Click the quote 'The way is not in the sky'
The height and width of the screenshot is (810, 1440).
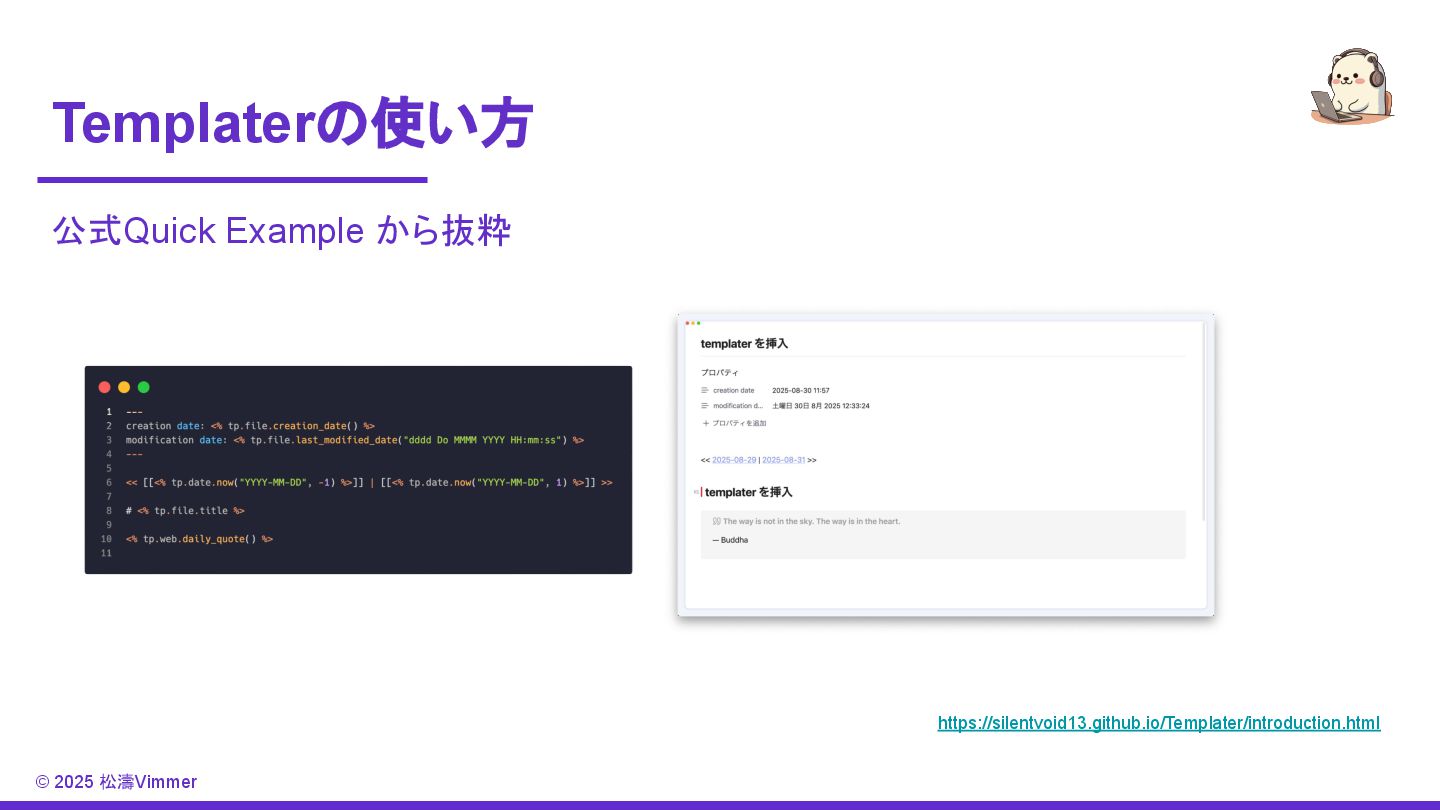click(x=811, y=521)
